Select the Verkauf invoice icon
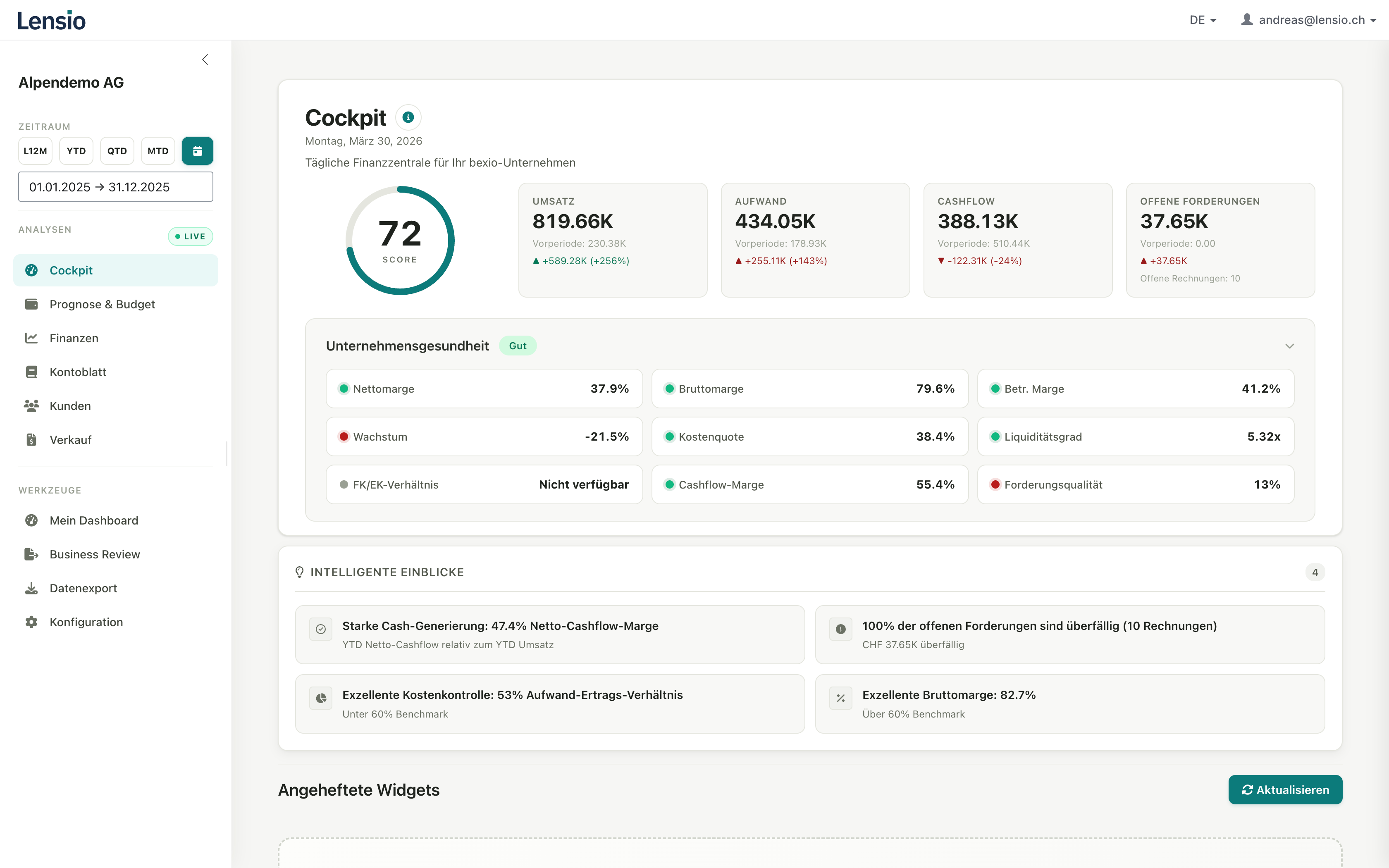Image resolution: width=1389 pixels, height=868 pixels. coord(31,439)
